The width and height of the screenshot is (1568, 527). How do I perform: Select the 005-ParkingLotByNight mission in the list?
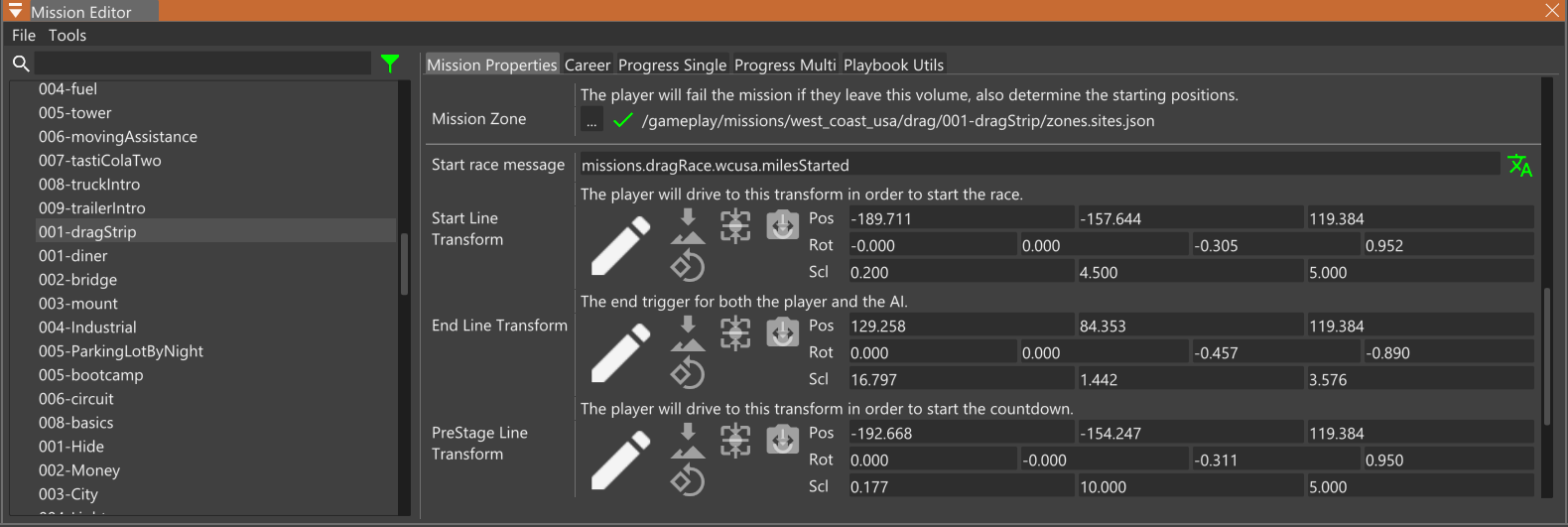click(121, 351)
